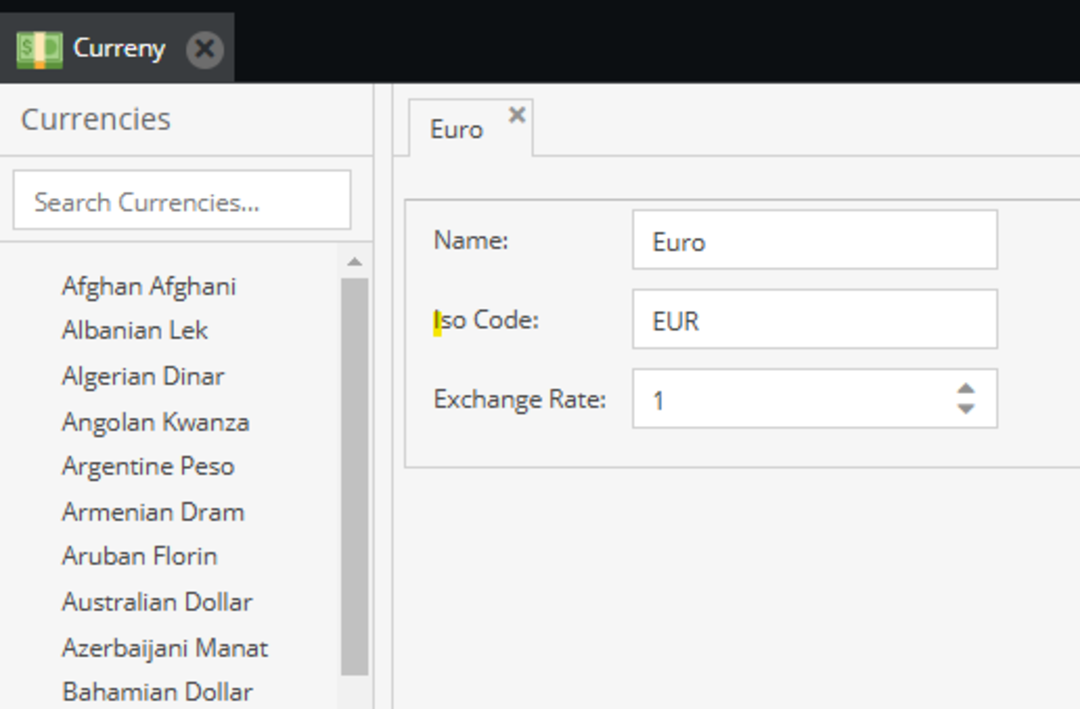The height and width of the screenshot is (709, 1080).
Task: Click the currency list scrollbar thumb
Action: 355,477
